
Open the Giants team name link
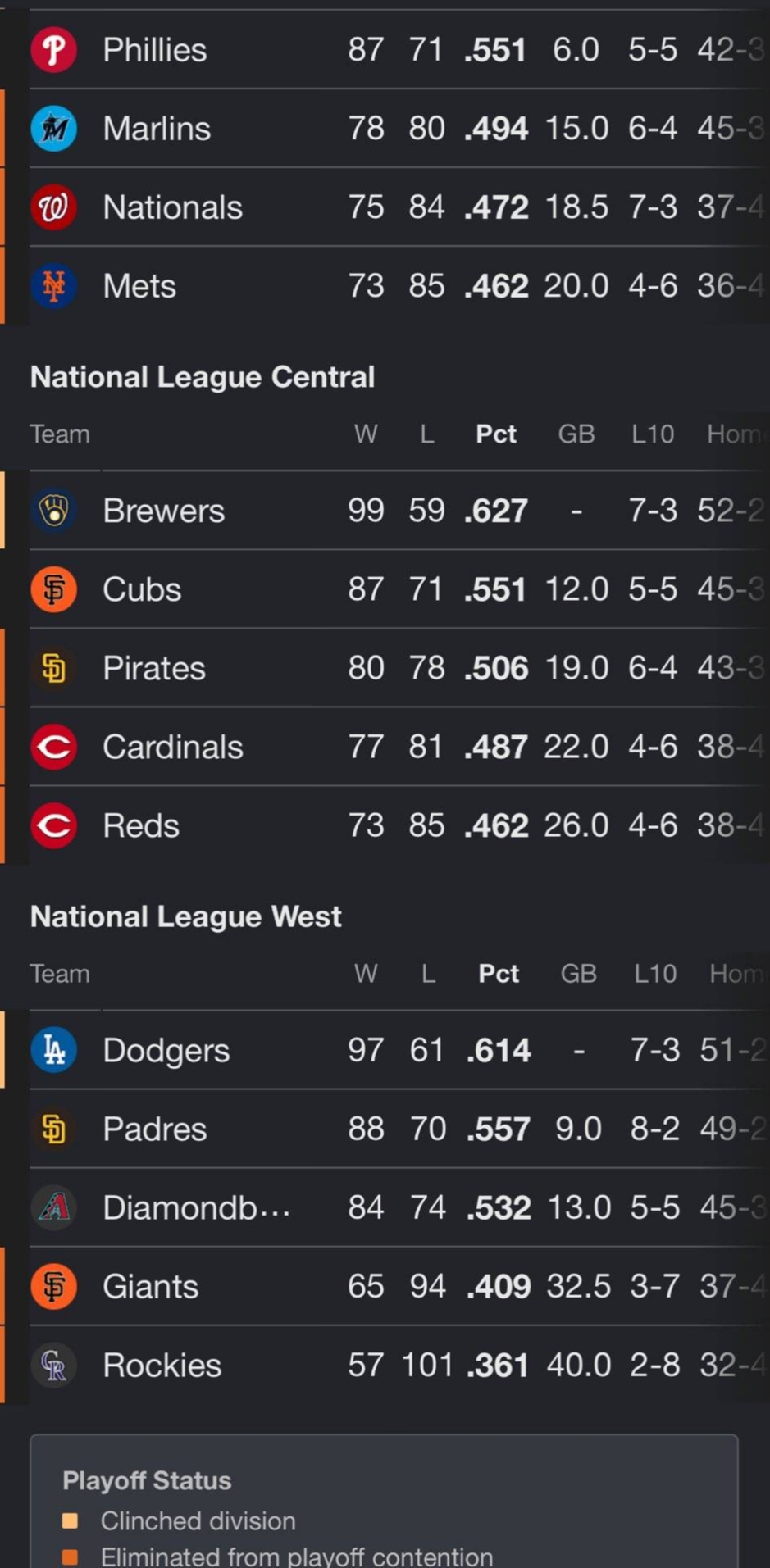tap(150, 1286)
